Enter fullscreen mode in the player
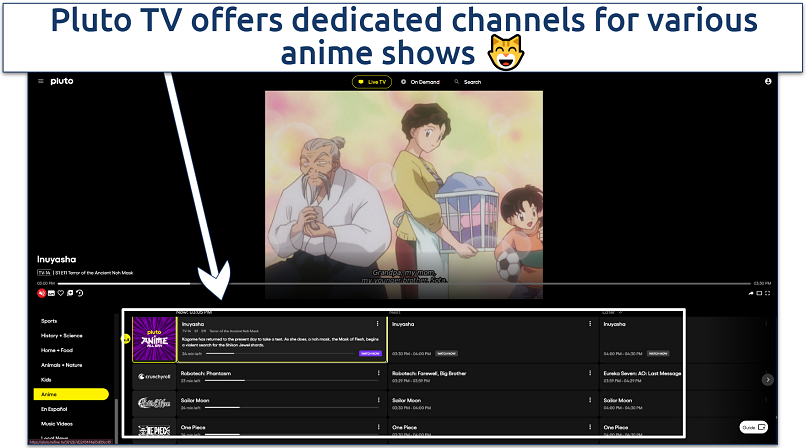The height and width of the screenshot is (448, 806). pos(767,293)
